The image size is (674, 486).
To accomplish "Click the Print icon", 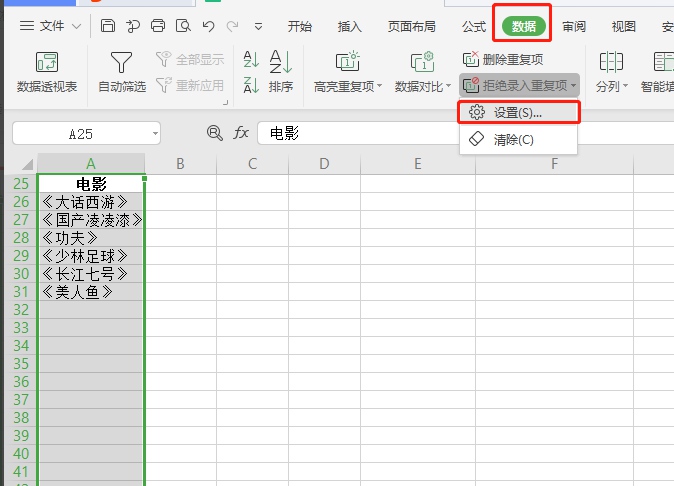I will coord(158,26).
